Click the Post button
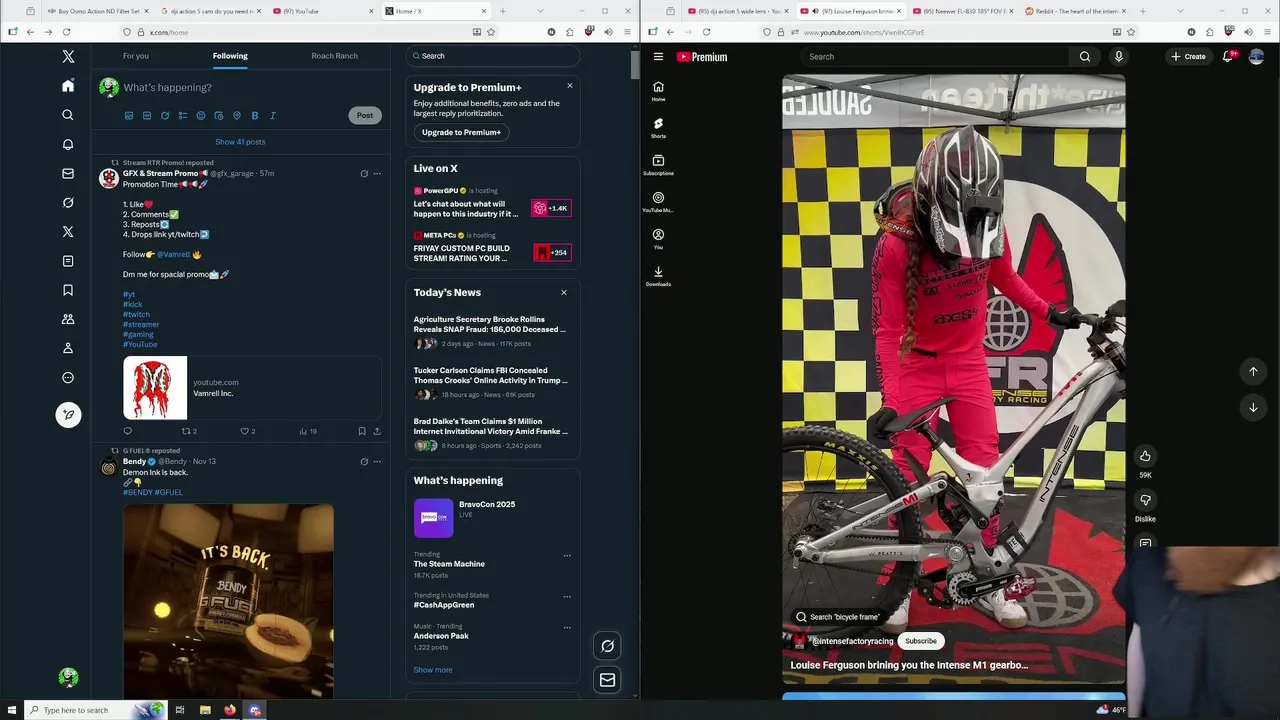Image resolution: width=1280 pixels, height=720 pixels. [365, 115]
